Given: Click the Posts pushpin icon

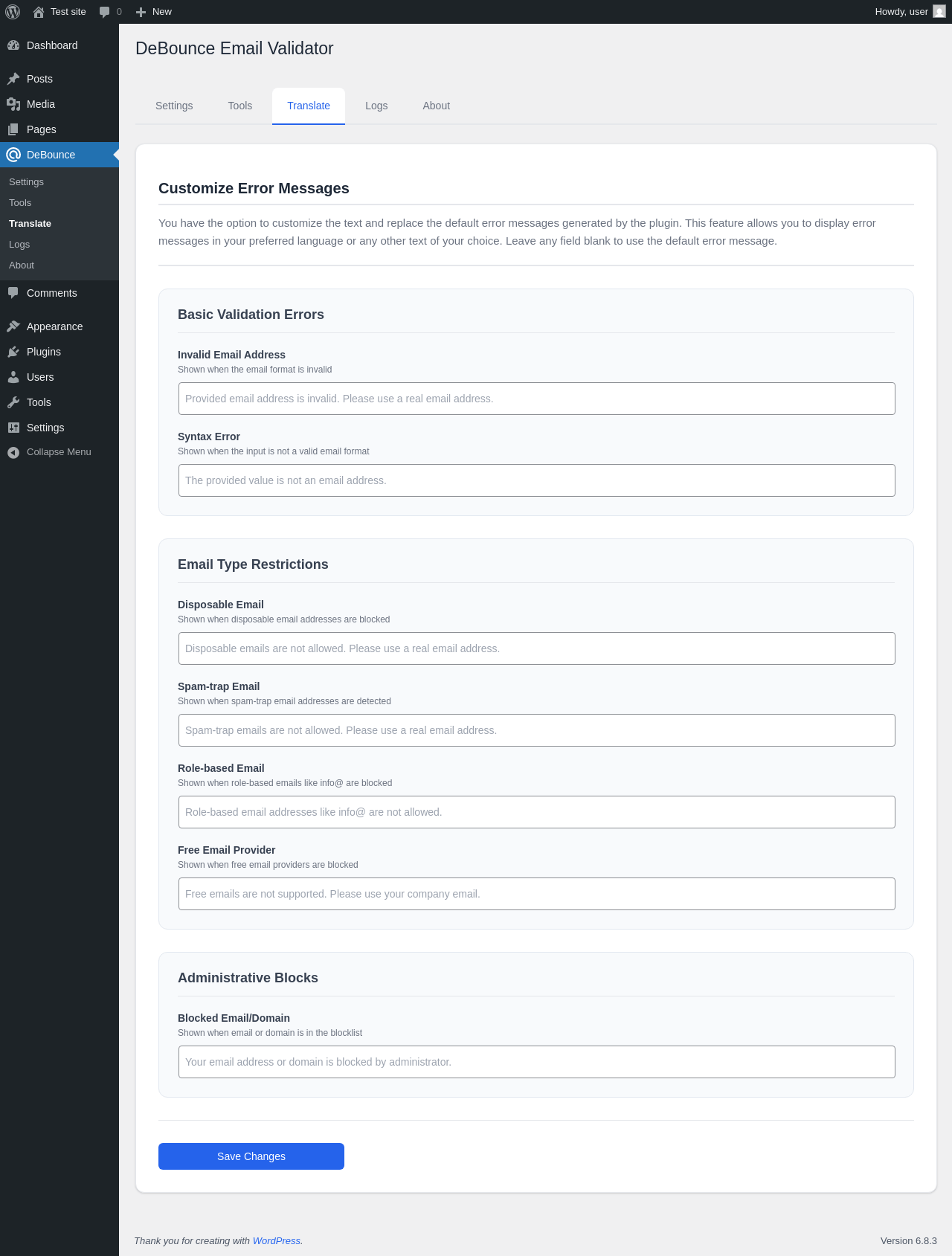Looking at the screenshot, I should [13, 79].
